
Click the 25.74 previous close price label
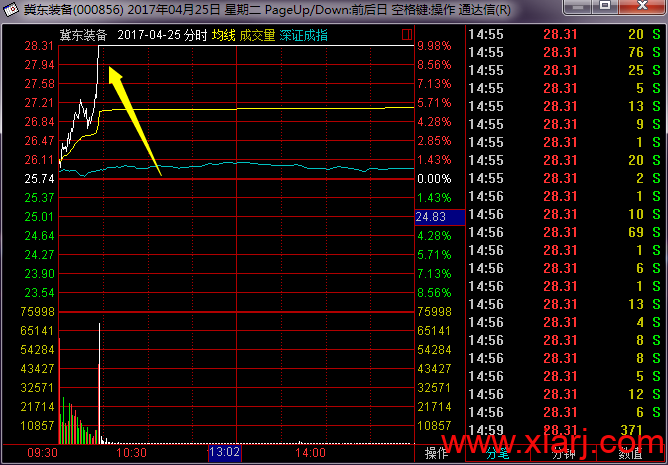(x=39, y=179)
